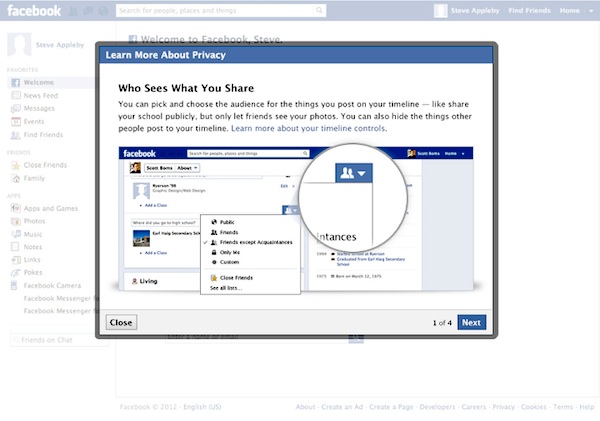
Task: Click English (US) language link in footer
Action: 202,407
